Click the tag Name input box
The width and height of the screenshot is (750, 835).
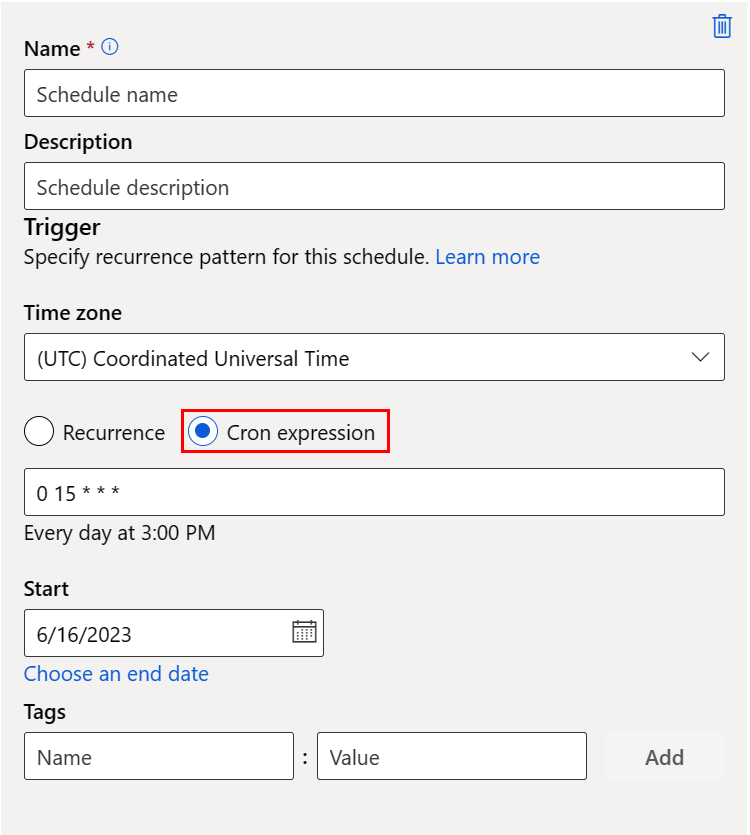pyautogui.click(x=159, y=756)
